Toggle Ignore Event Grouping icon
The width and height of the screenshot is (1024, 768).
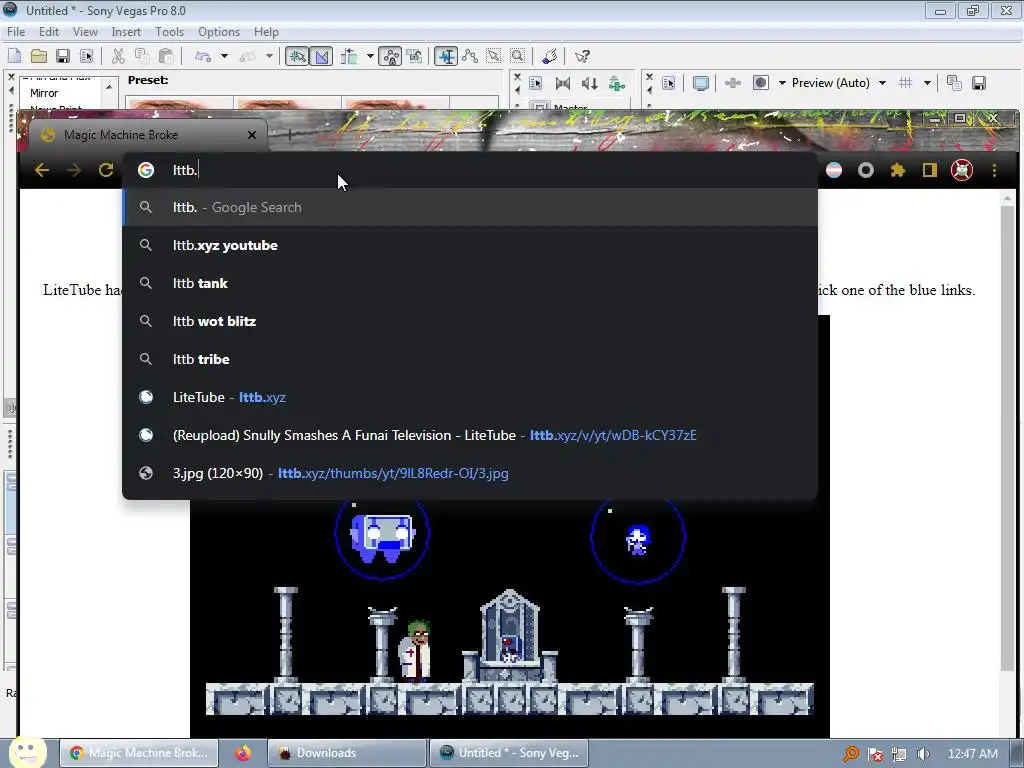415,56
